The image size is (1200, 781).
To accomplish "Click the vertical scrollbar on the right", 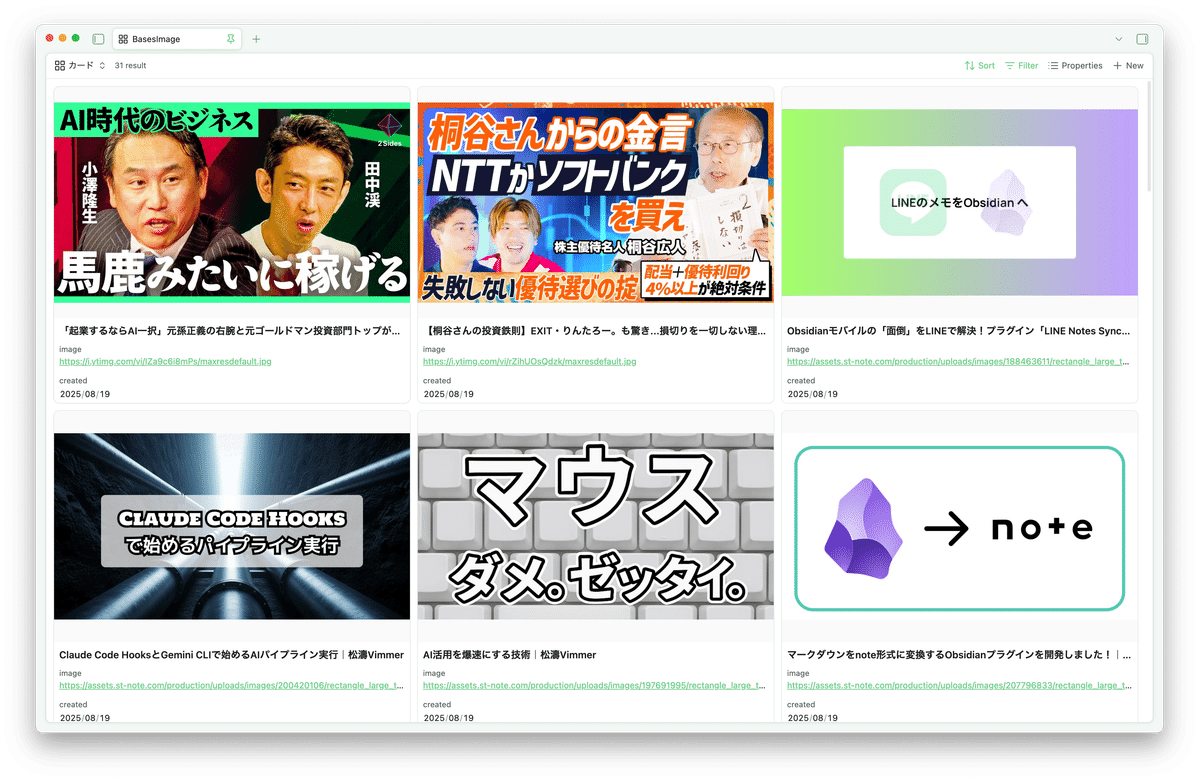I will coord(1149,137).
